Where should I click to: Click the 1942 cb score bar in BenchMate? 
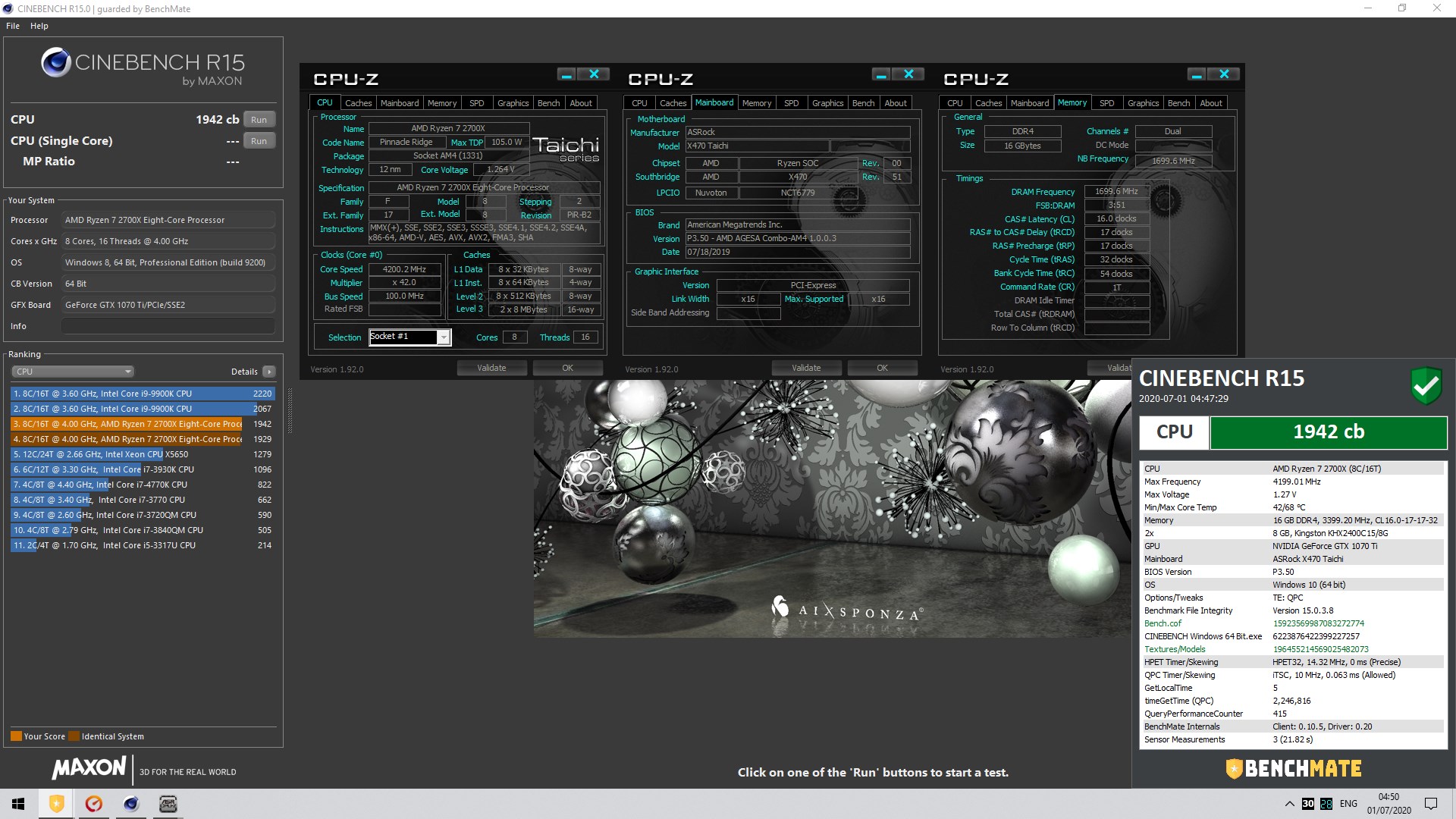tap(1329, 432)
